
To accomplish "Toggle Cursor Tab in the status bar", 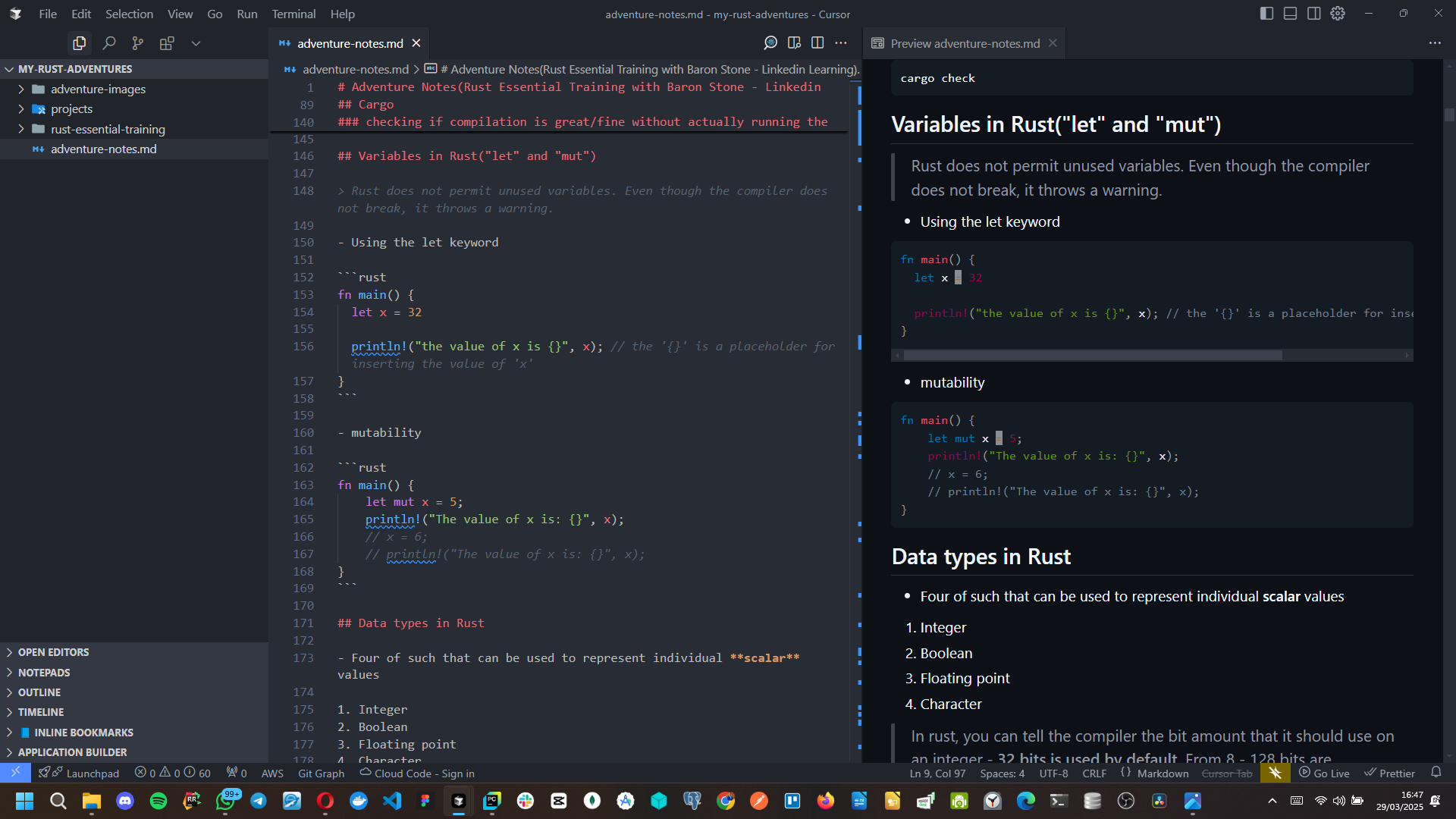I will click(x=1227, y=773).
